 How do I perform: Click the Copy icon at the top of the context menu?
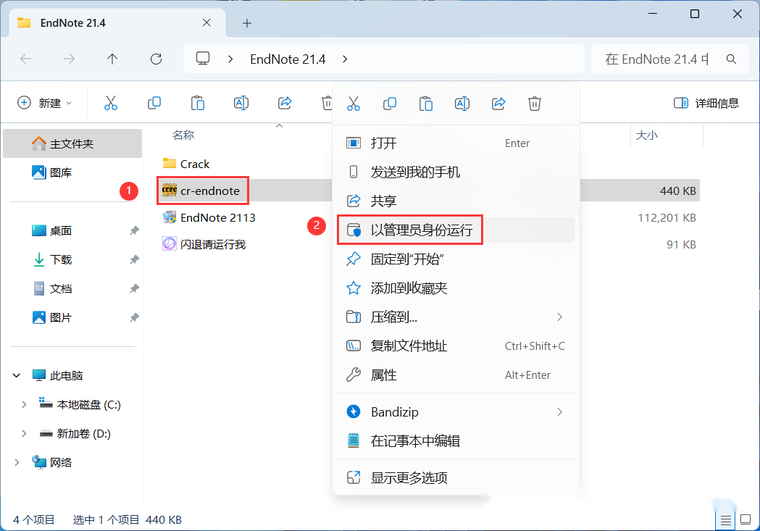coord(390,103)
